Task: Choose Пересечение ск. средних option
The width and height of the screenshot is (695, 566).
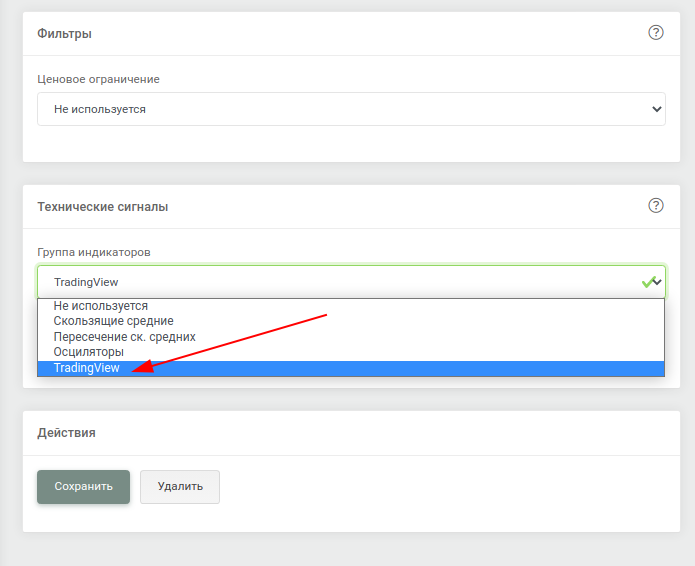Action: pos(351,336)
